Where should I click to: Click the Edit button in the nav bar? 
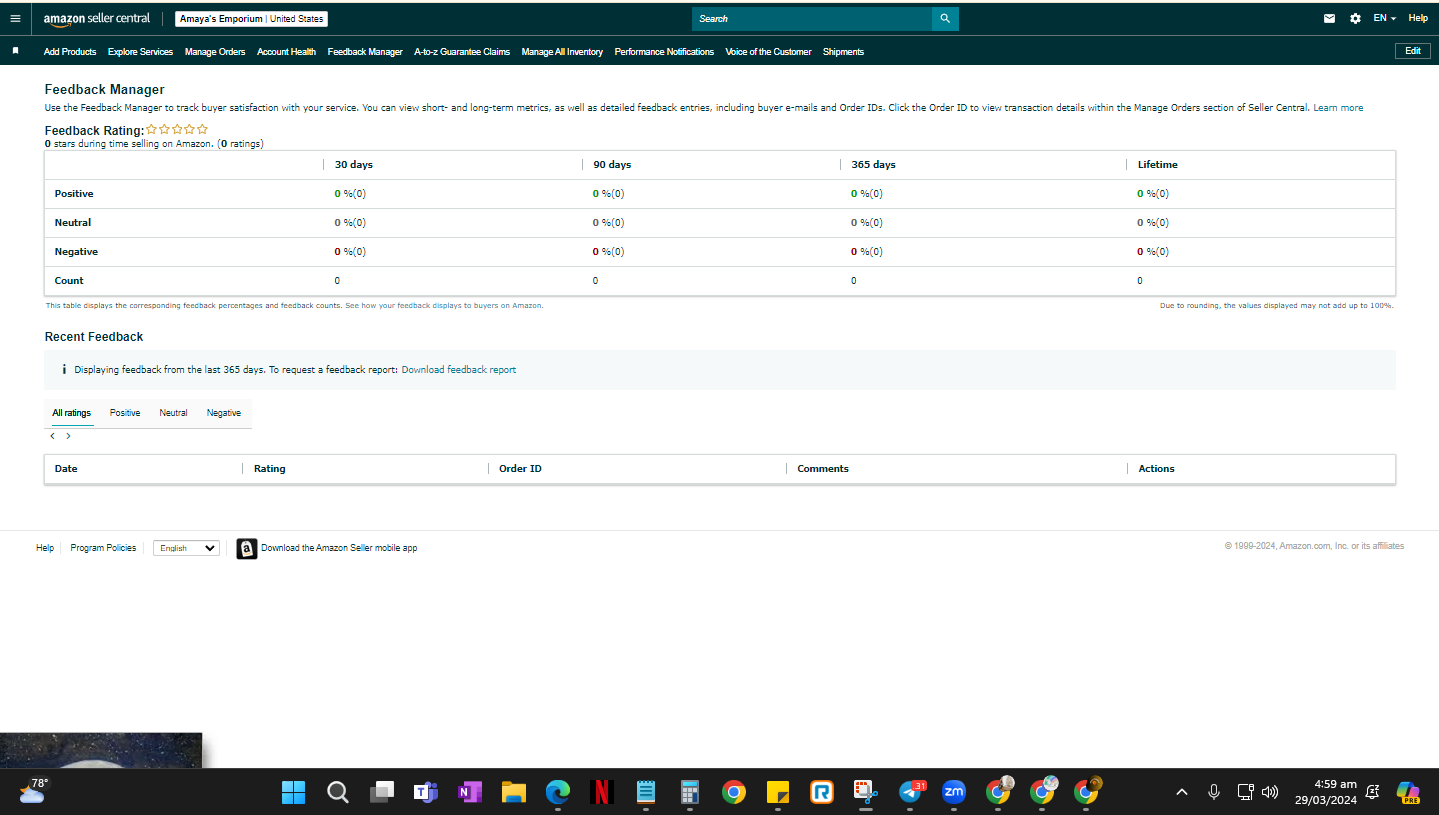(x=1413, y=51)
